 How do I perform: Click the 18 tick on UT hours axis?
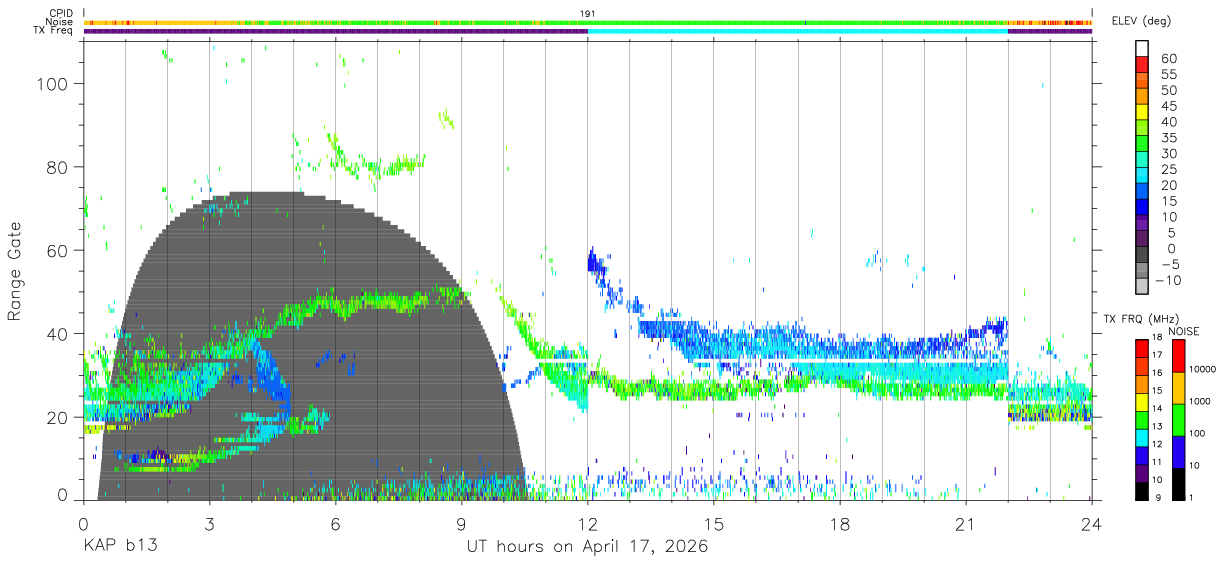(x=840, y=524)
